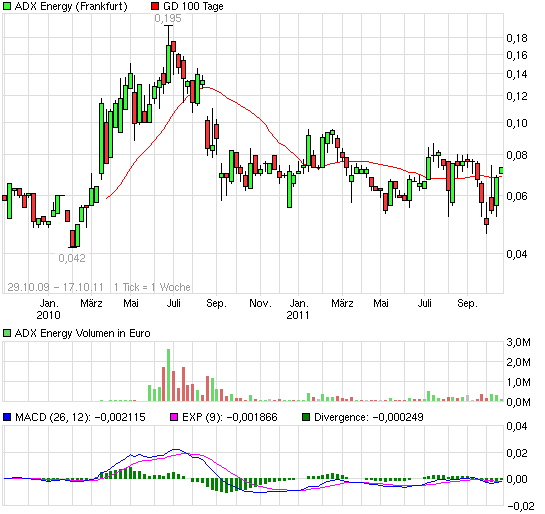Click the green ADX Energy legend swatch
545x514 pixels.
[x=7, y=6]
